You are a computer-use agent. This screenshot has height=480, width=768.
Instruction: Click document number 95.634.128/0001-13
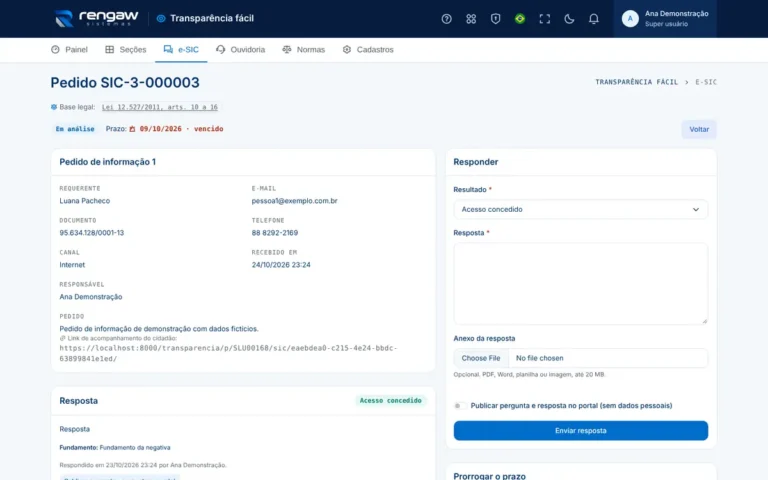[92, 233]
